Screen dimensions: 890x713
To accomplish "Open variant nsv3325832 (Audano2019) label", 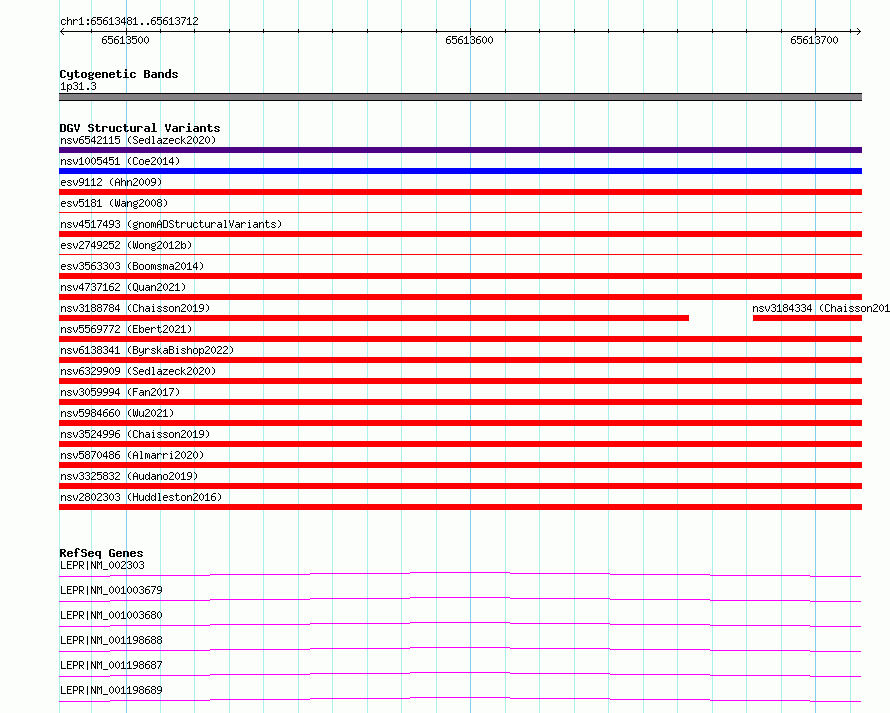I will coord(129,476).
